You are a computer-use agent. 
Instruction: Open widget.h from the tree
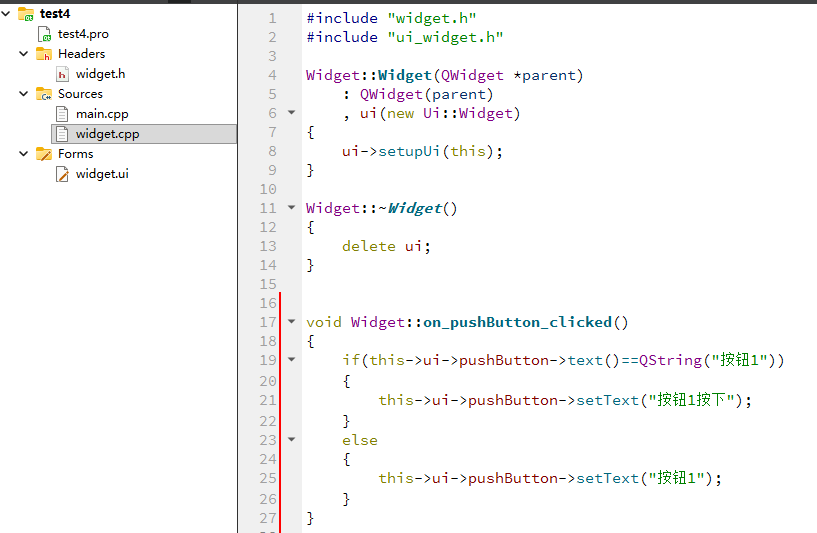tap(101, 74)
